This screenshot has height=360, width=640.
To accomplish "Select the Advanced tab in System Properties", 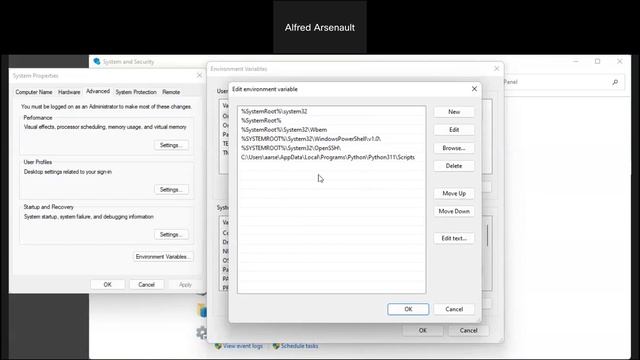I will tap(98, 91).
